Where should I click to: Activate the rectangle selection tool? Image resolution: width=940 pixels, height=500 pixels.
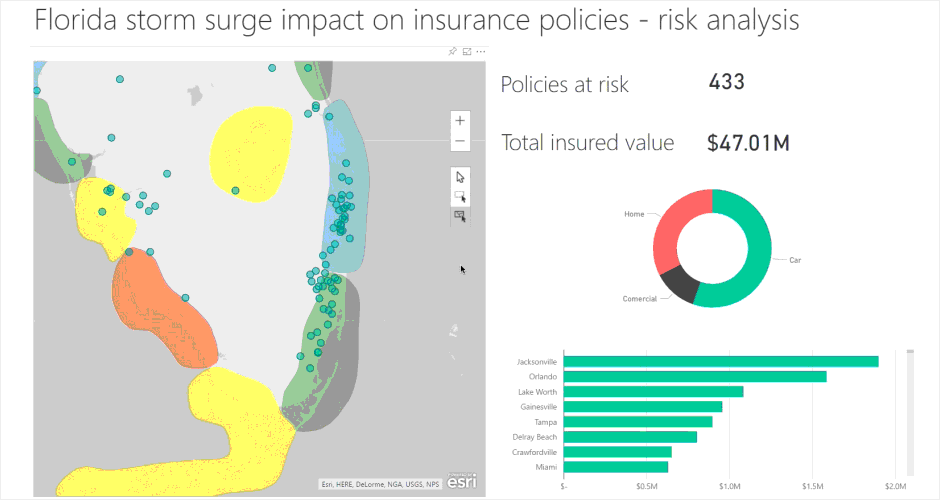tap(460, 197)
